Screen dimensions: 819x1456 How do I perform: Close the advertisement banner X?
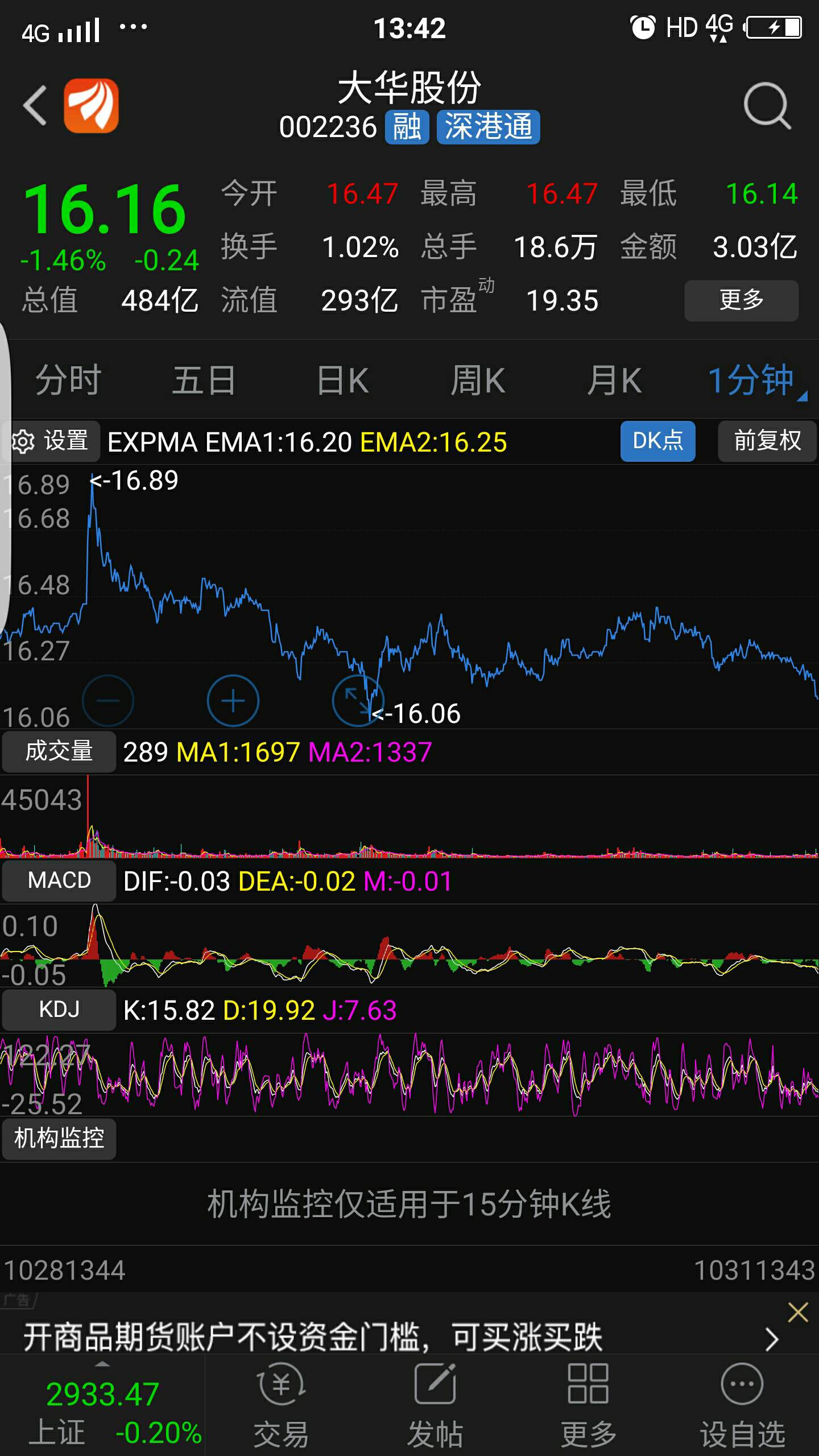(x=798, y=1312)
